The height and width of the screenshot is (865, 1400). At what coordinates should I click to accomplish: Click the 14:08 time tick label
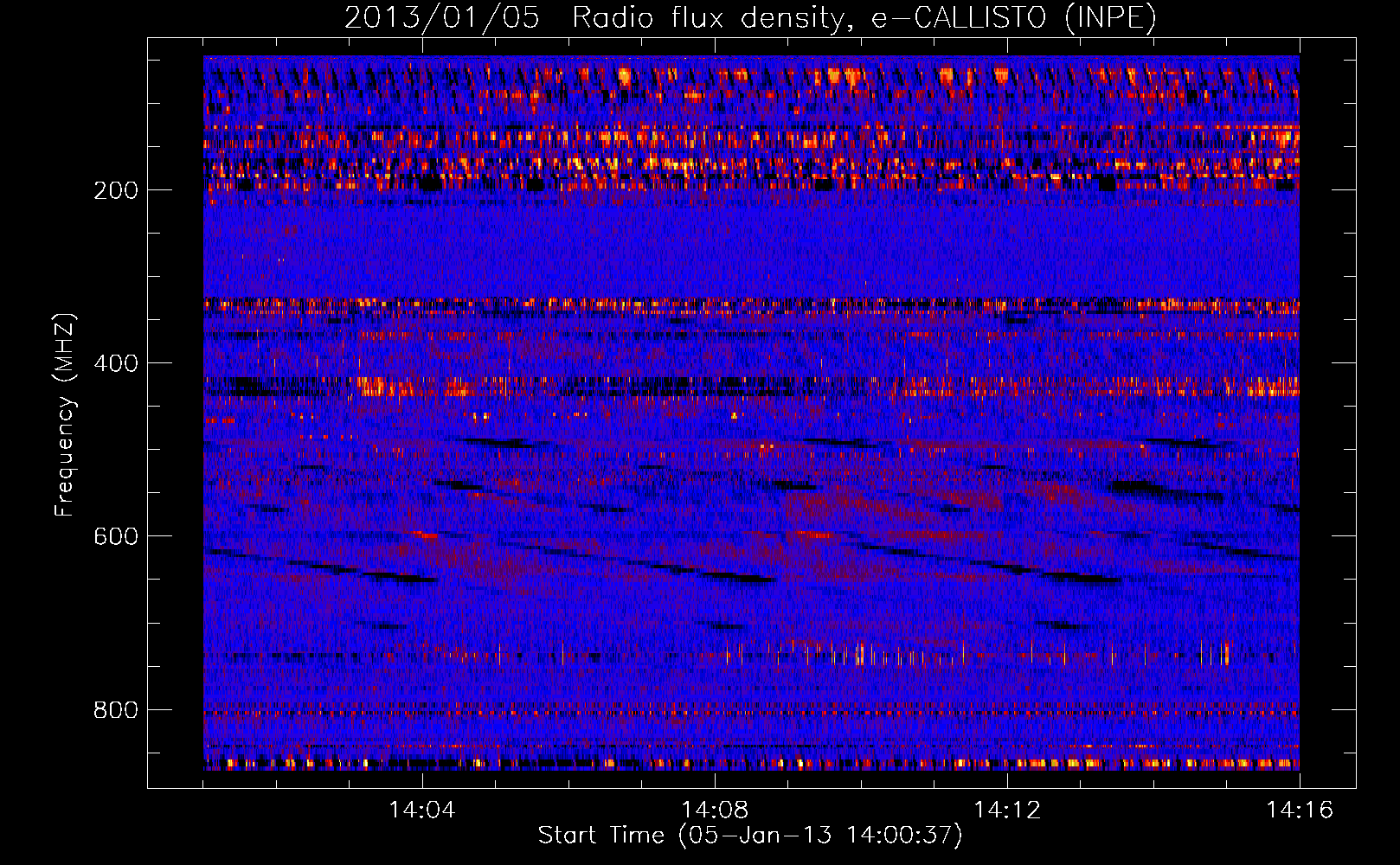click(x=715, y=811)
